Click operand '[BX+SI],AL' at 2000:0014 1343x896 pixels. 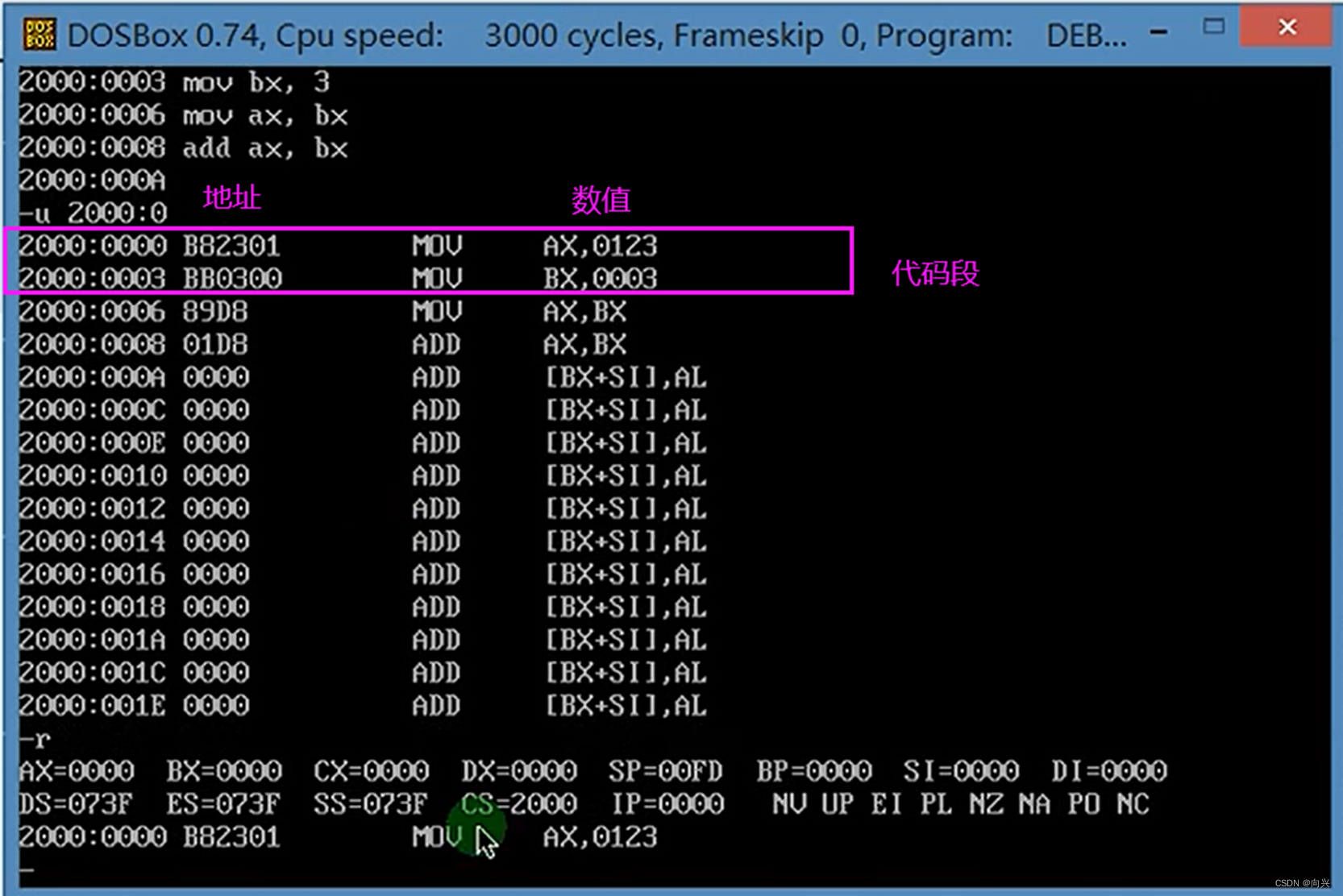click(x=626, y=541)
